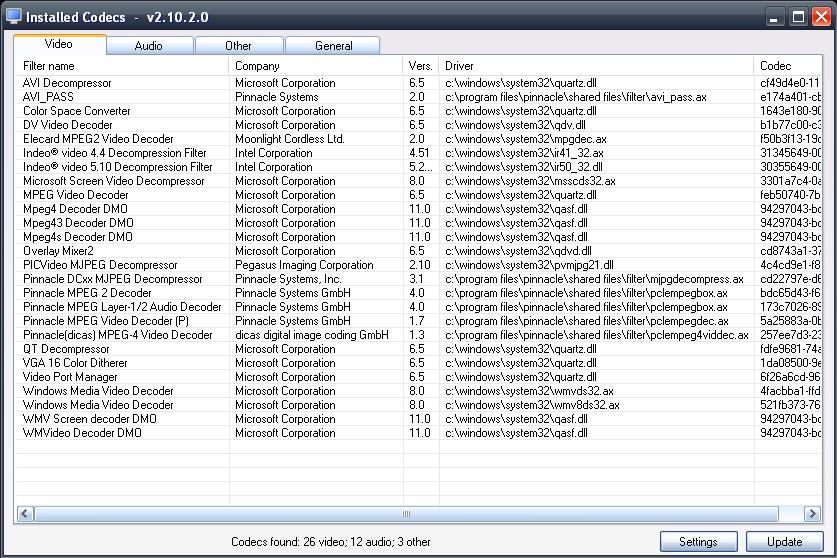
Task: Click the ir50_32.dll driver path
Action: 524,167
